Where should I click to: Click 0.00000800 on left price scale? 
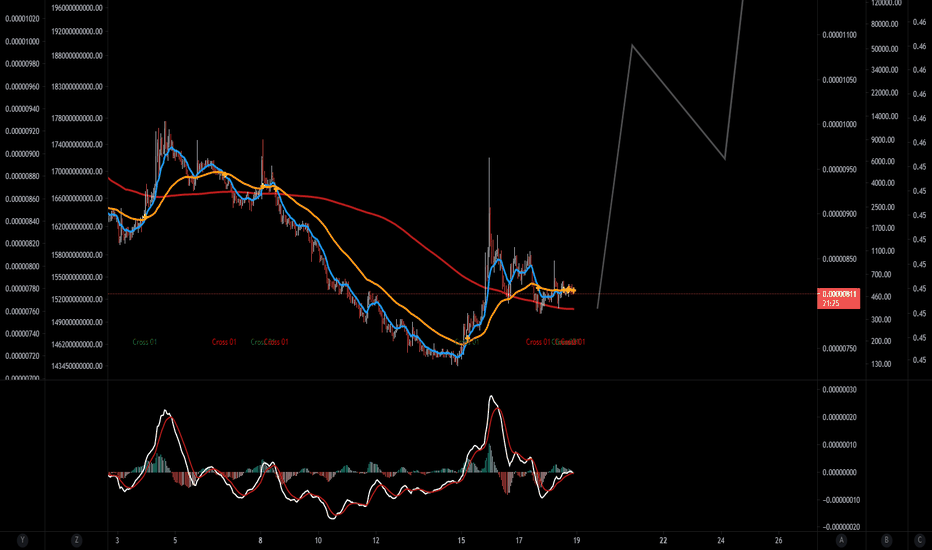pos(22,266)
